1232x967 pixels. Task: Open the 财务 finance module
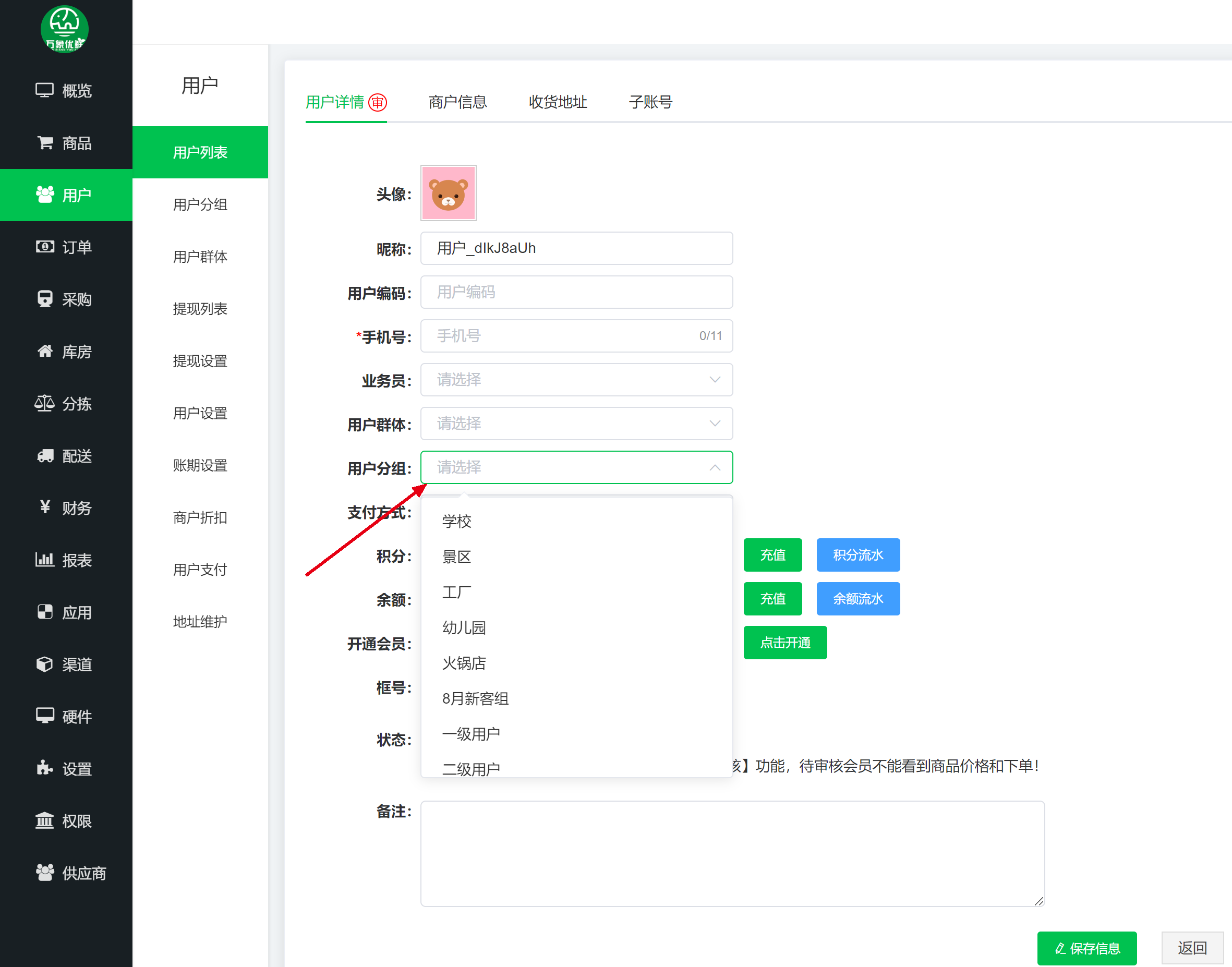[x=66, y=508]
